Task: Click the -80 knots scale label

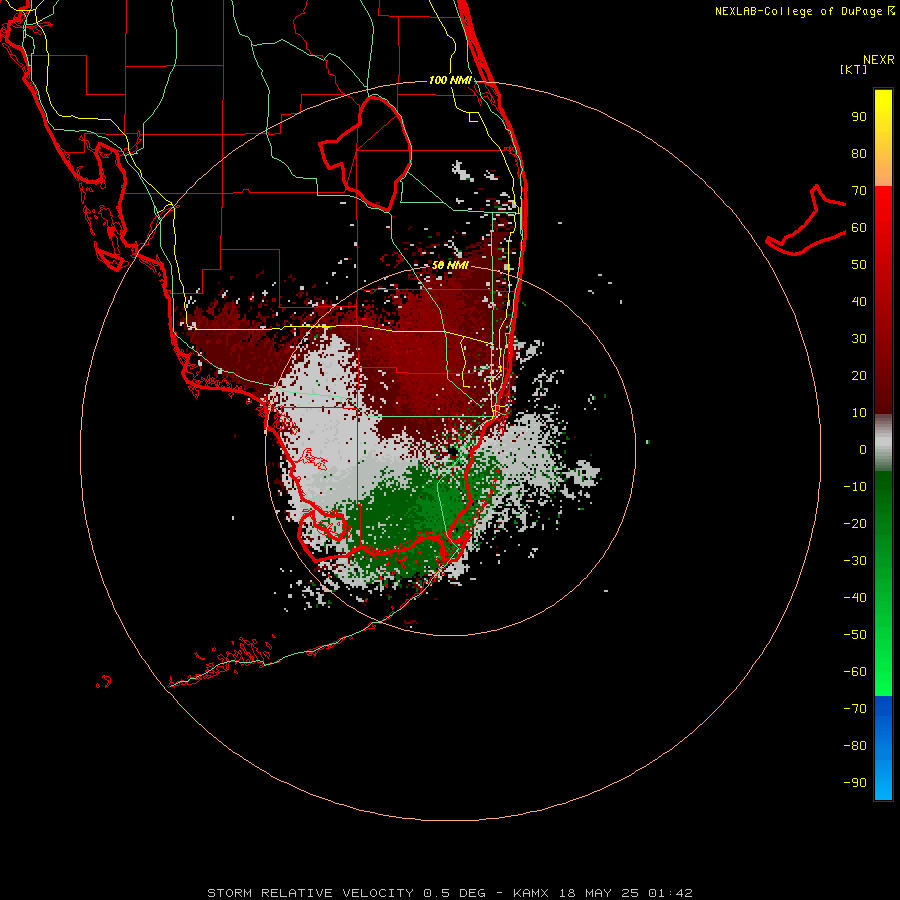Action: pyautogui.click(x=855, y=746)
